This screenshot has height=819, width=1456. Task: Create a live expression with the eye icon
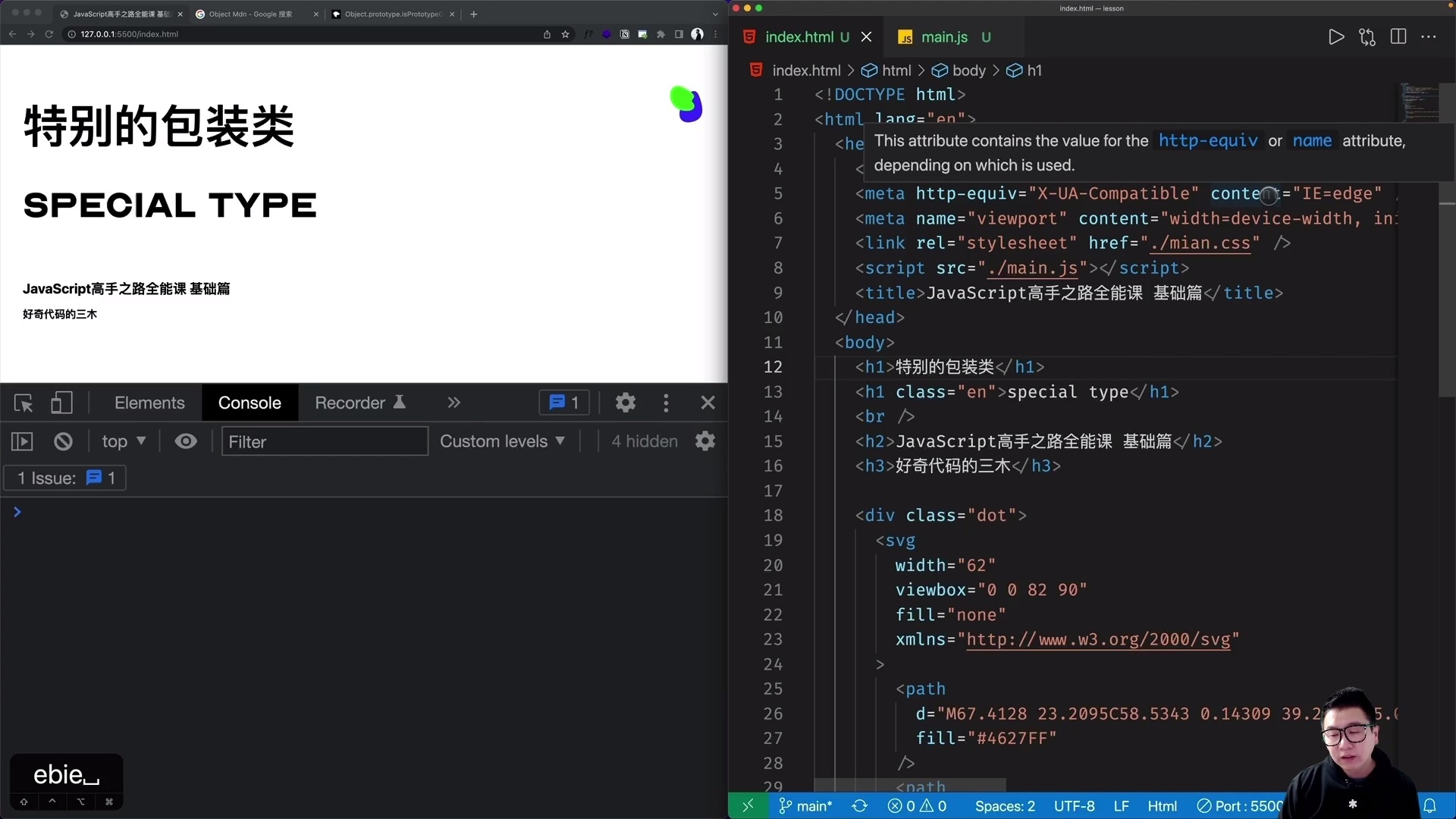pyautogui.click(x=186, y=441)
